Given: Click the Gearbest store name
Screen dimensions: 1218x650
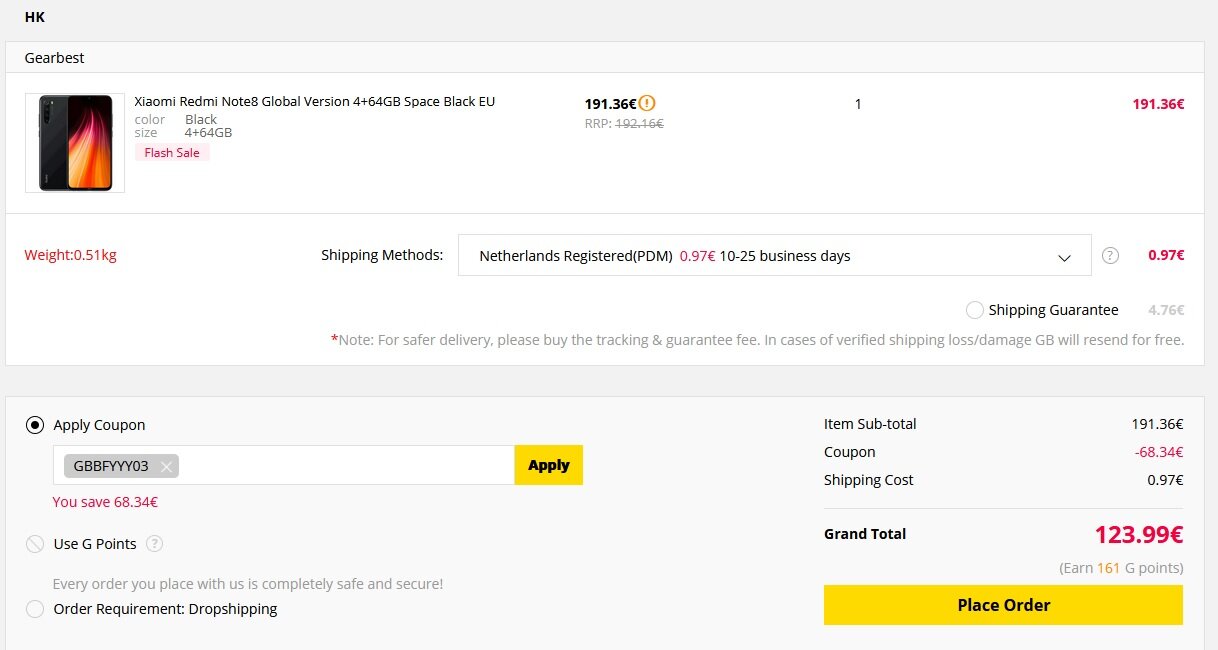Looking at the screenshot, I should click(x=55, y=58).
